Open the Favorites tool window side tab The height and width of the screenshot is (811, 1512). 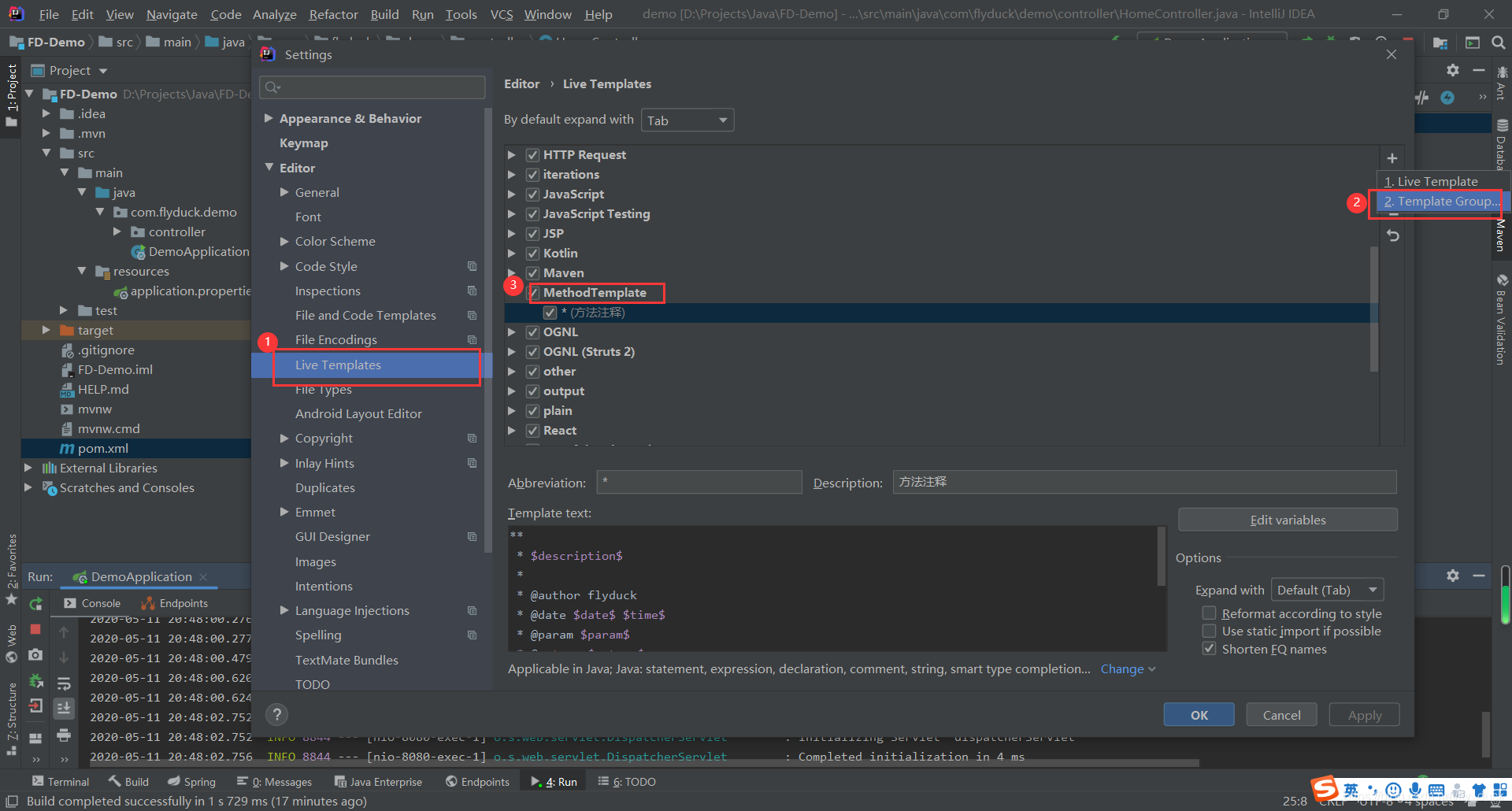pos(11,568)
